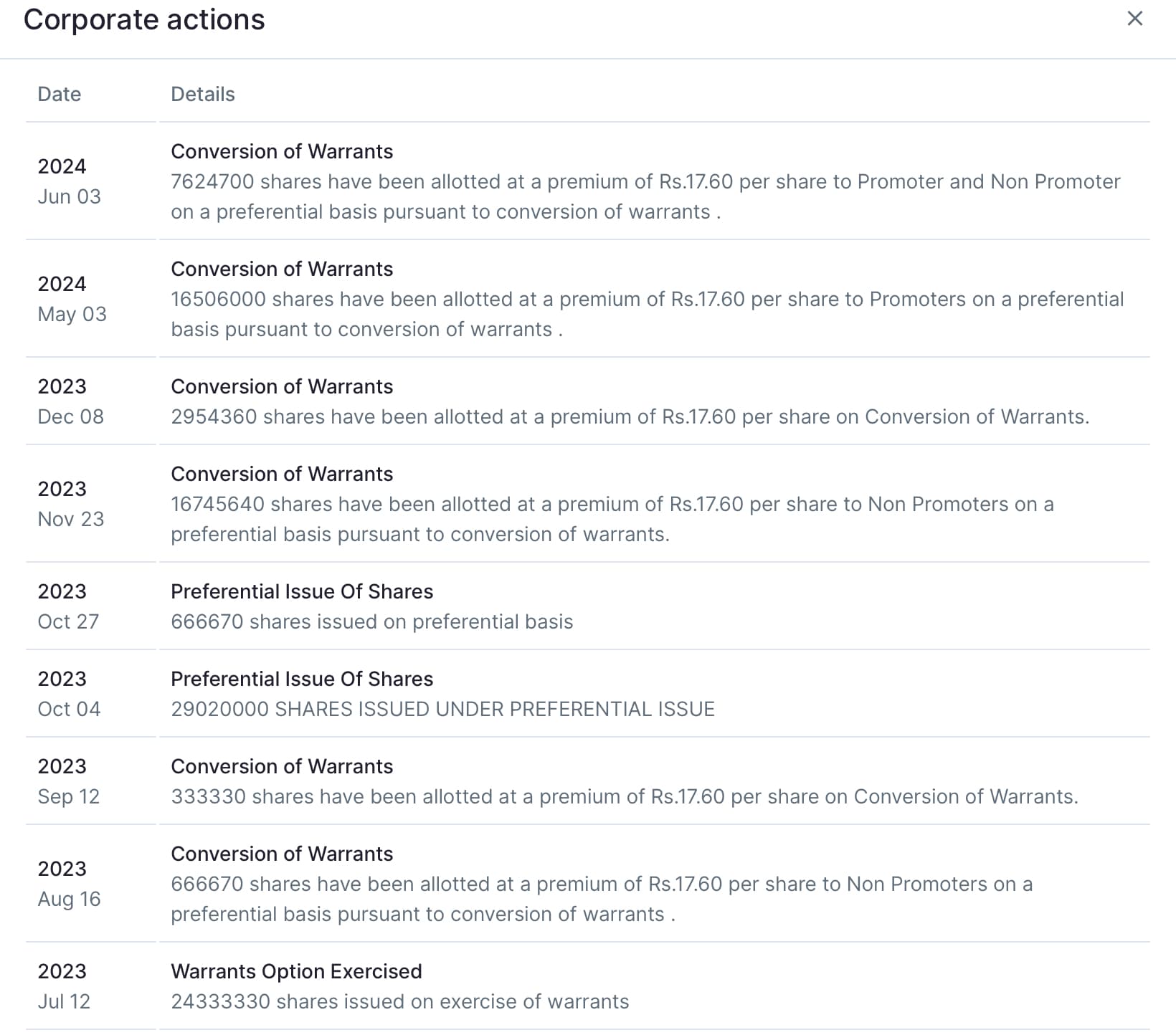Click the 16506000 shares Promoters description

[x=648, y=314]
